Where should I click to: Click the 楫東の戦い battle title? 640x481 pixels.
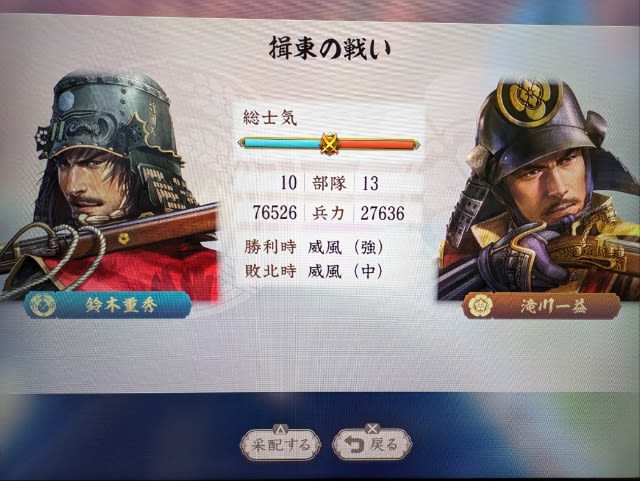pyautogui.click(x=330, y=48)
